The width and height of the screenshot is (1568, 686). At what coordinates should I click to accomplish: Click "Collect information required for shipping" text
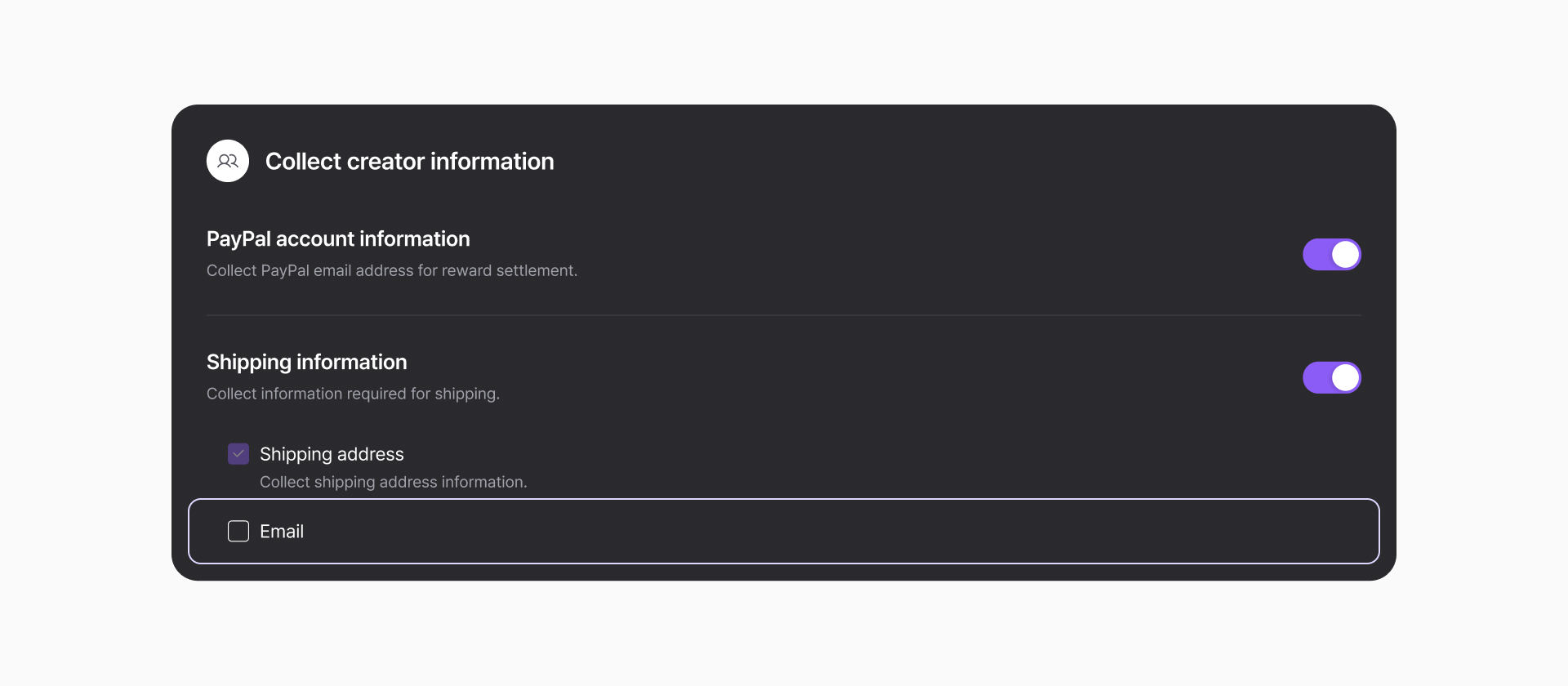(x=353, y=394)
